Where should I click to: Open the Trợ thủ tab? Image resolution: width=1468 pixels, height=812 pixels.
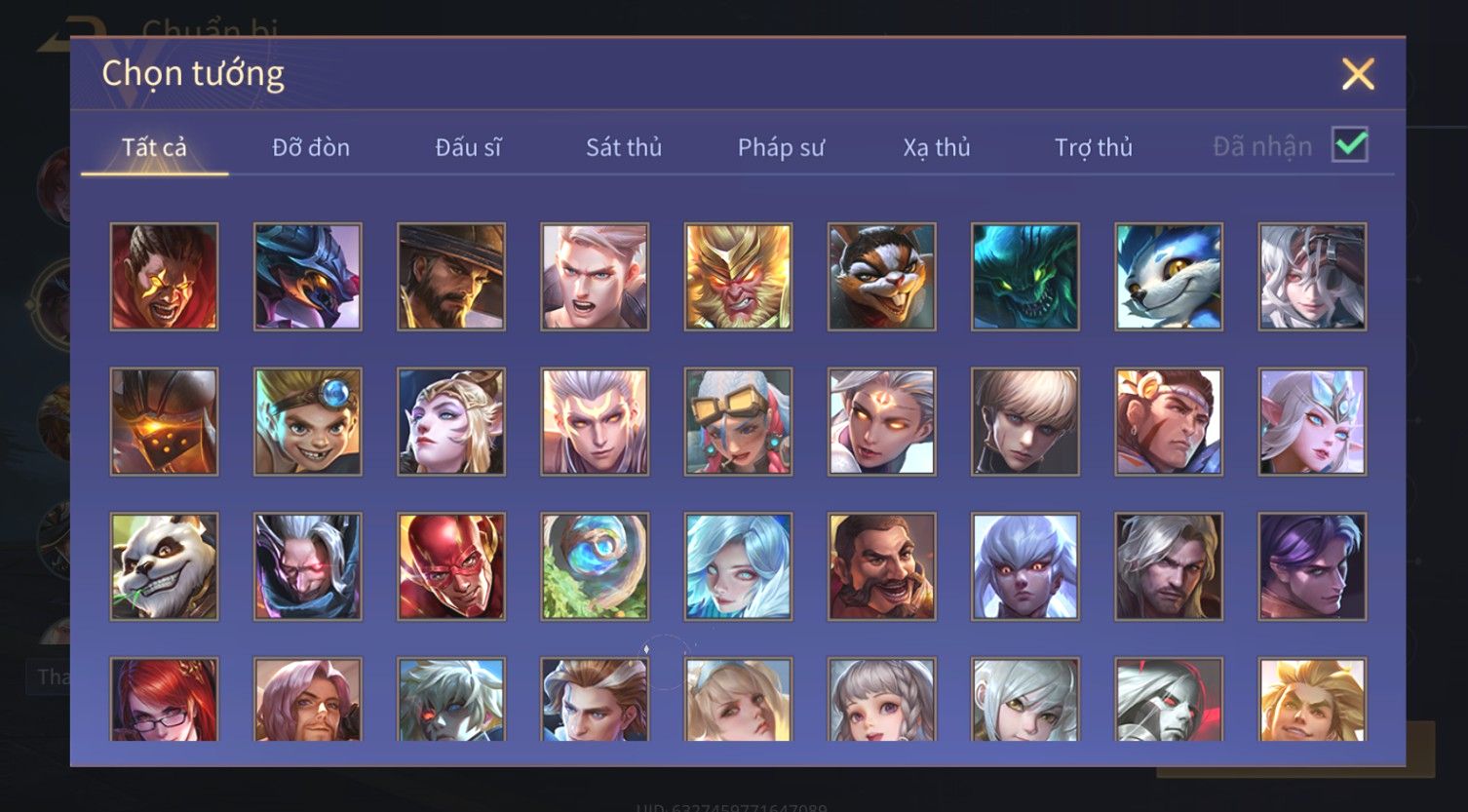pos(1094,147)
